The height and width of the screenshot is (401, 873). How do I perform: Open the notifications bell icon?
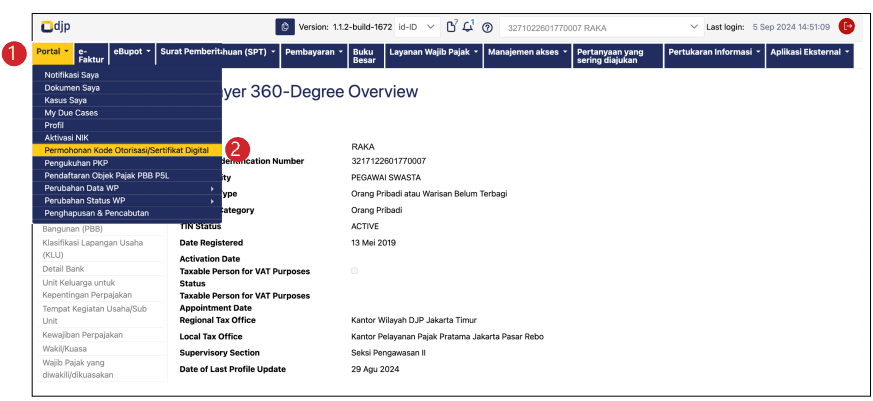pos(468,26)
